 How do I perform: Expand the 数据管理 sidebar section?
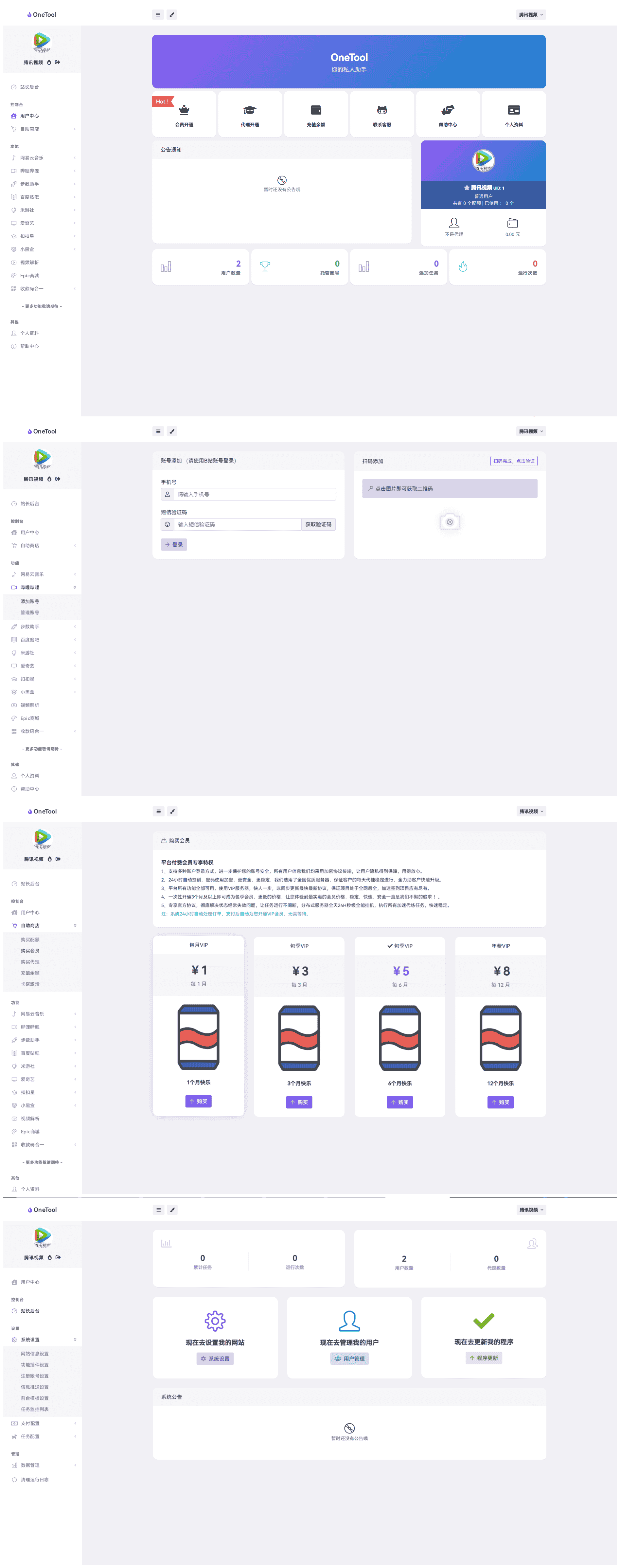(x=30, y=1465)
